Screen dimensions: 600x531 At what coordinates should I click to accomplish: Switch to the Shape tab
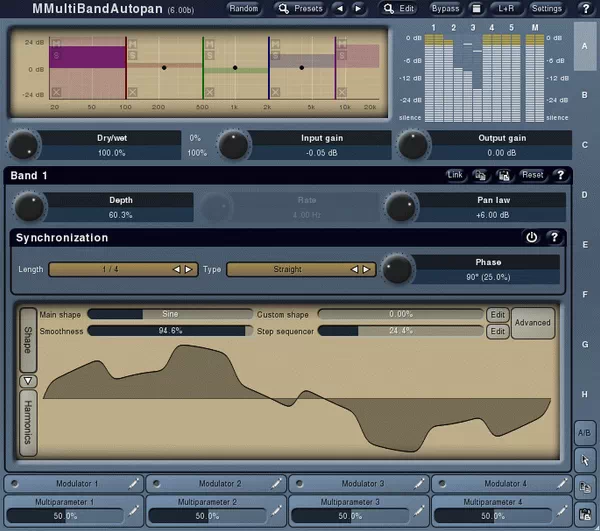[x=28, y=340]
